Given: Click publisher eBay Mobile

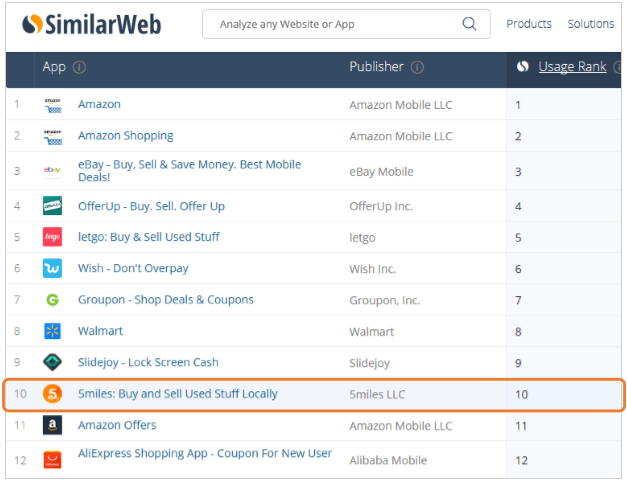Looking at the screenshot, I should 381,172.
